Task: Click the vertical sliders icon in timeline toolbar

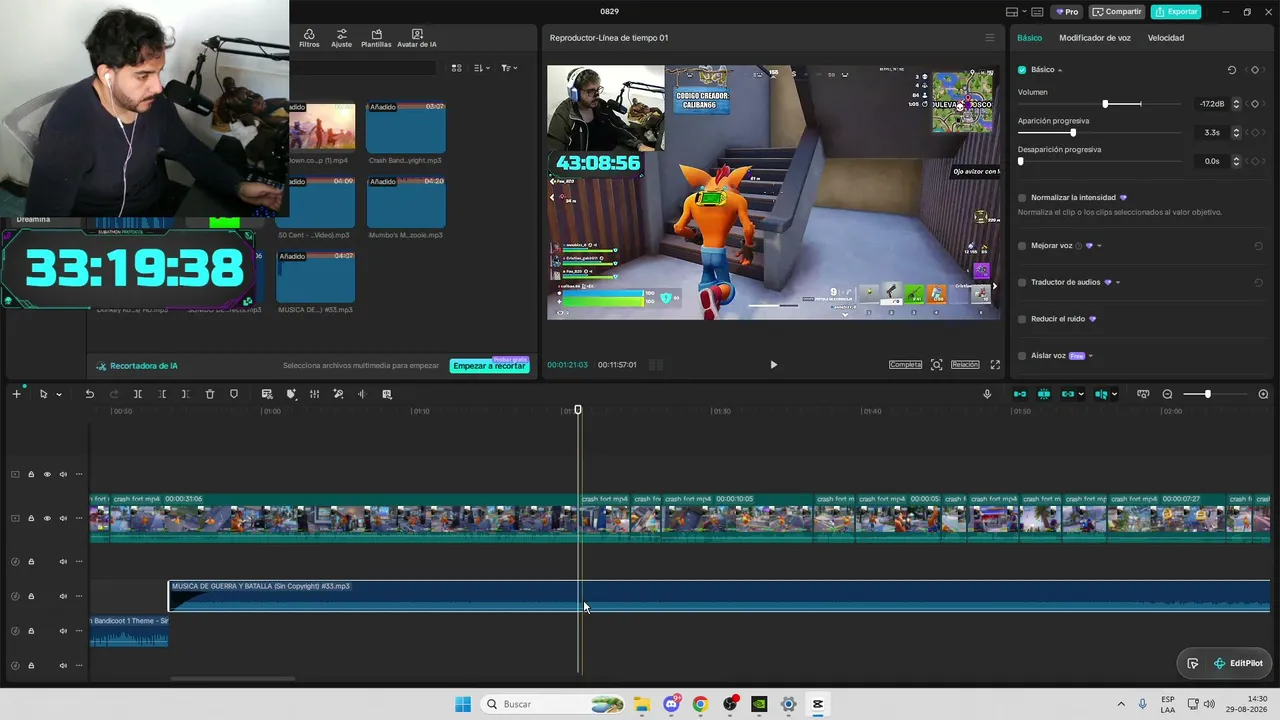Action: tap(314, 394)
